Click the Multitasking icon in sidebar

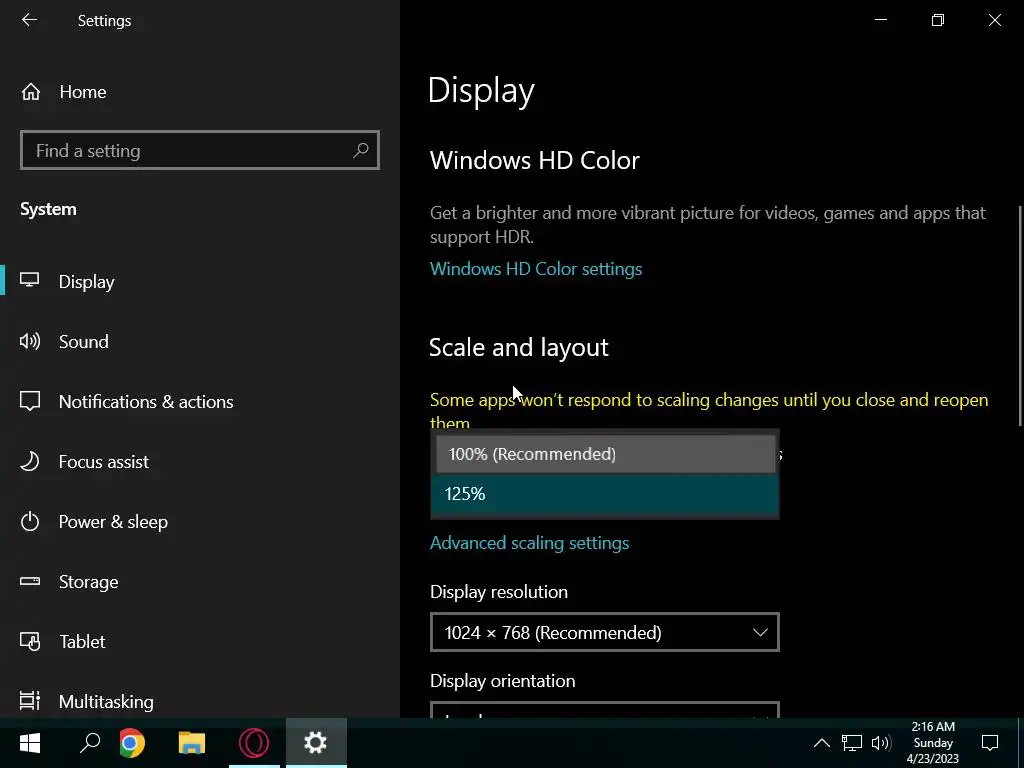click(x=30, y=701)
